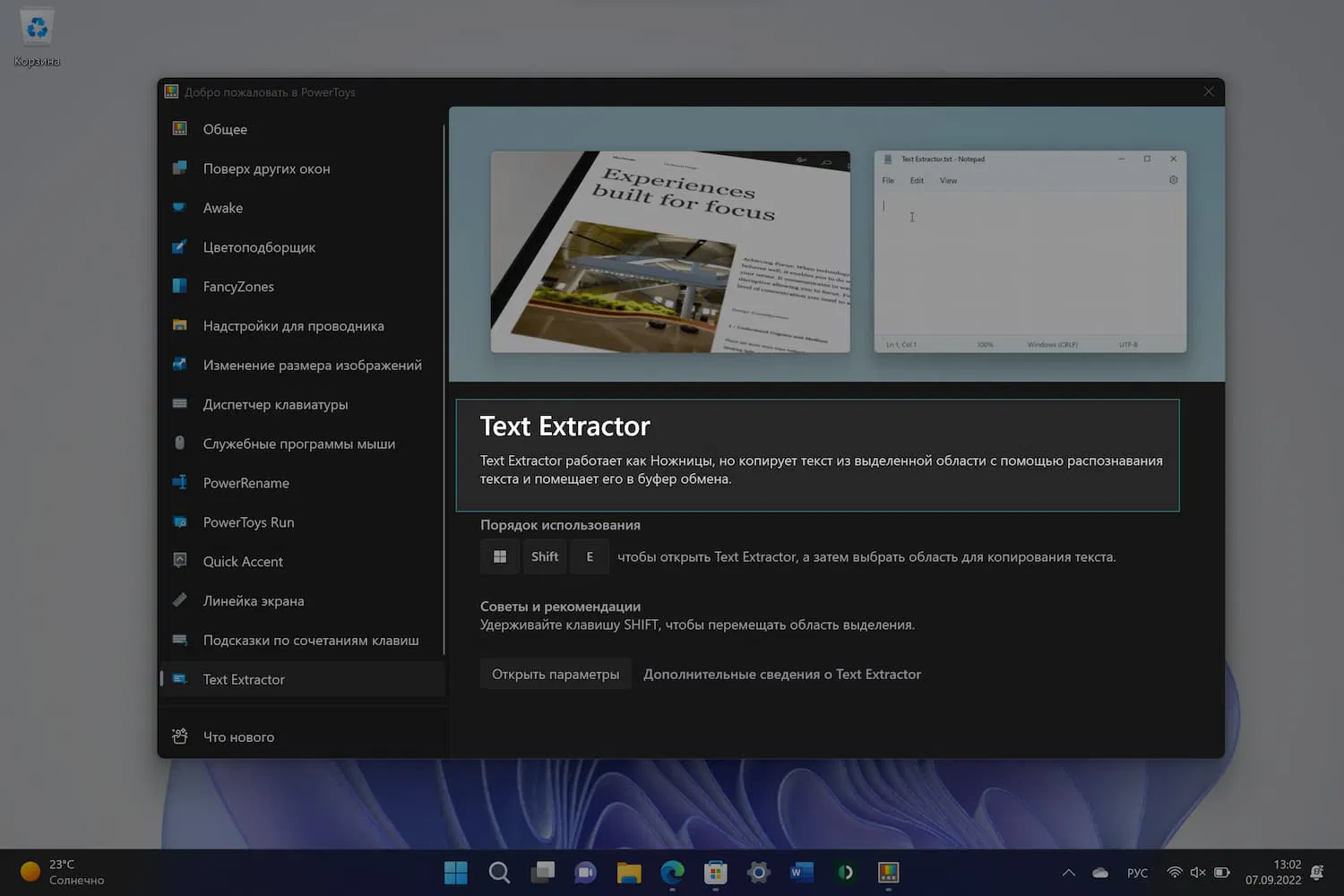Select the Text Extractor item in sidebar
The width and height of the screenshot is (1344, 896).
pos(302,679)
